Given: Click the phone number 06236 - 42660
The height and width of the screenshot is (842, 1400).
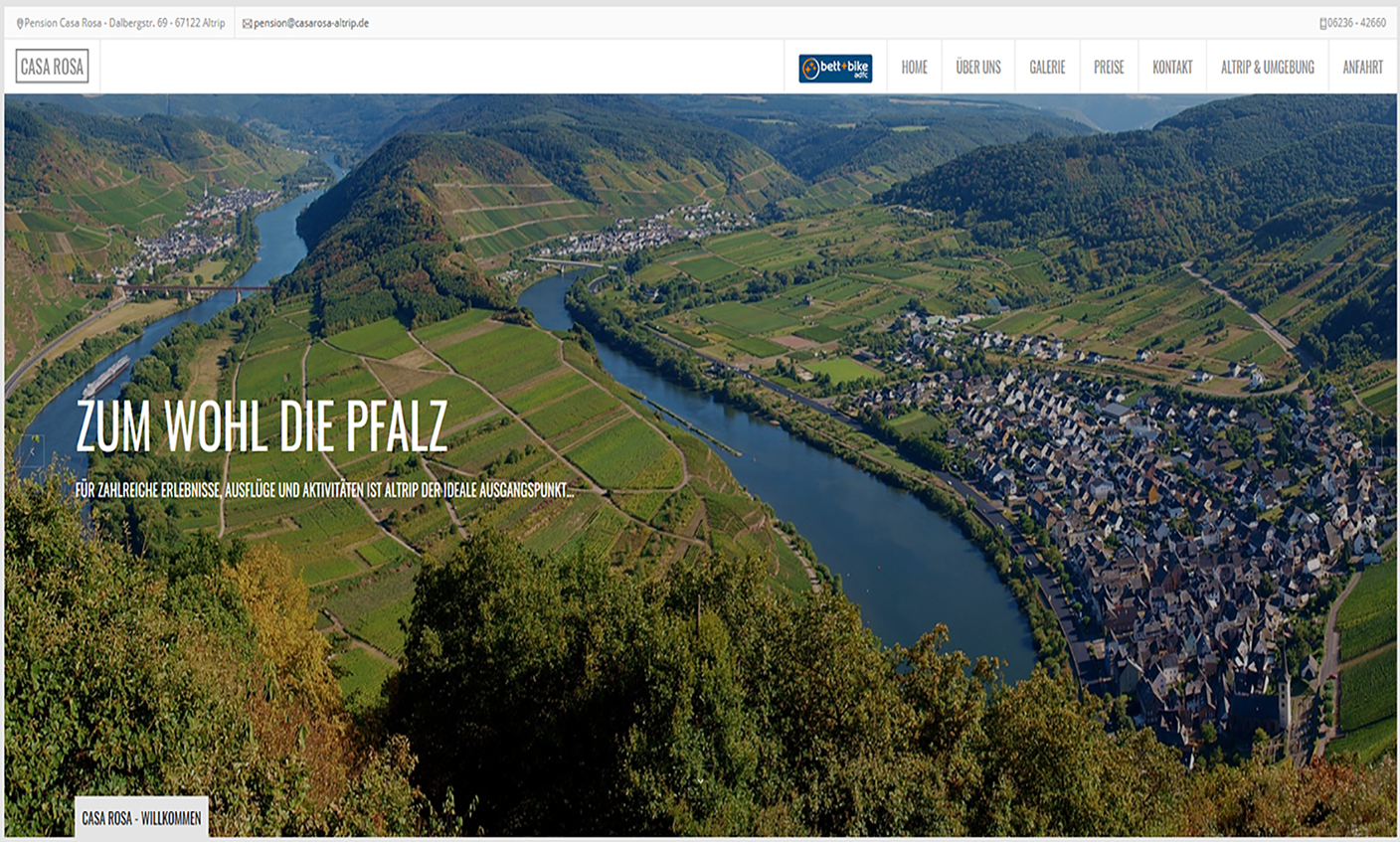Looking at the screenshot, I should point(1357,23).
